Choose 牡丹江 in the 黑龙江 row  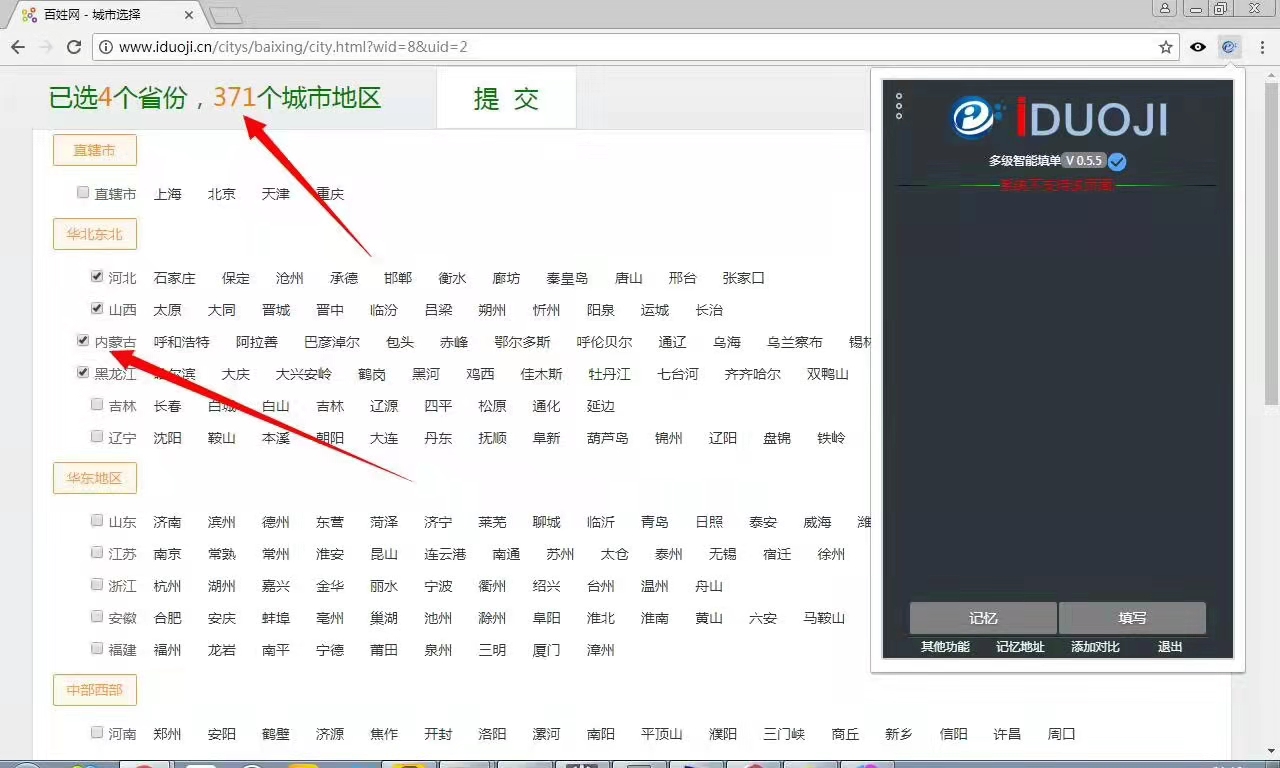(610, 374)
